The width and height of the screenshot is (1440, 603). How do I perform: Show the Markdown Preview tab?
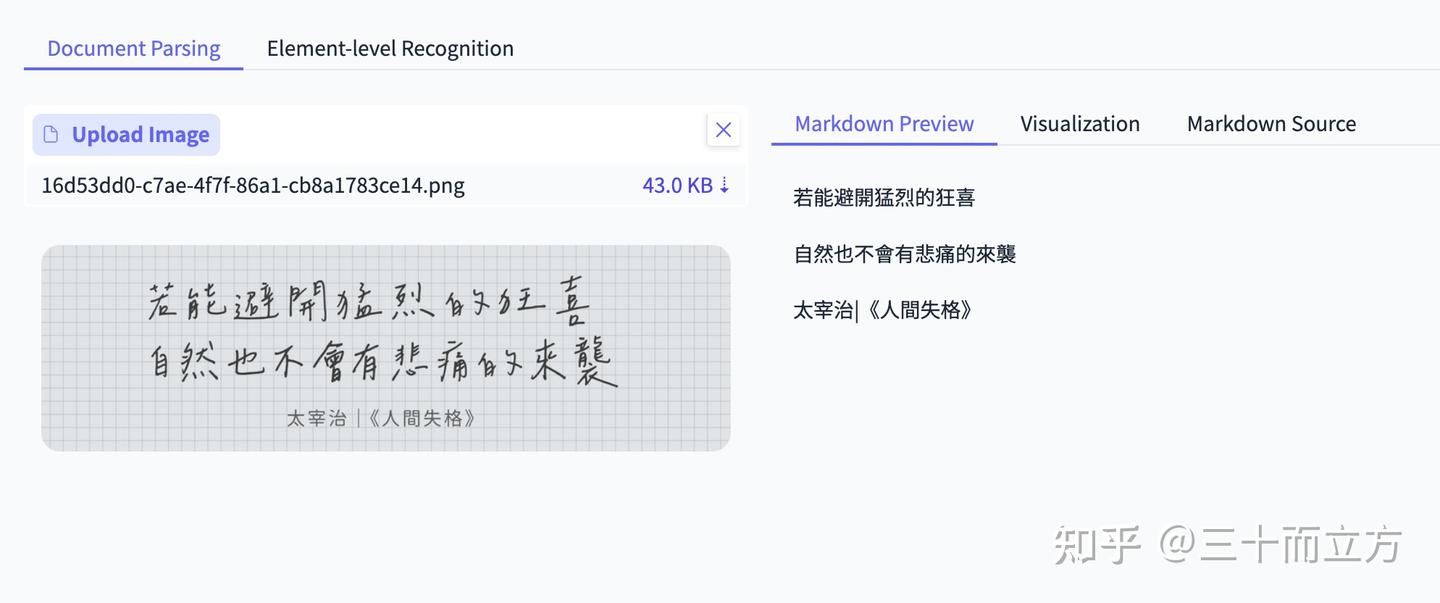(x=884, y=123)
